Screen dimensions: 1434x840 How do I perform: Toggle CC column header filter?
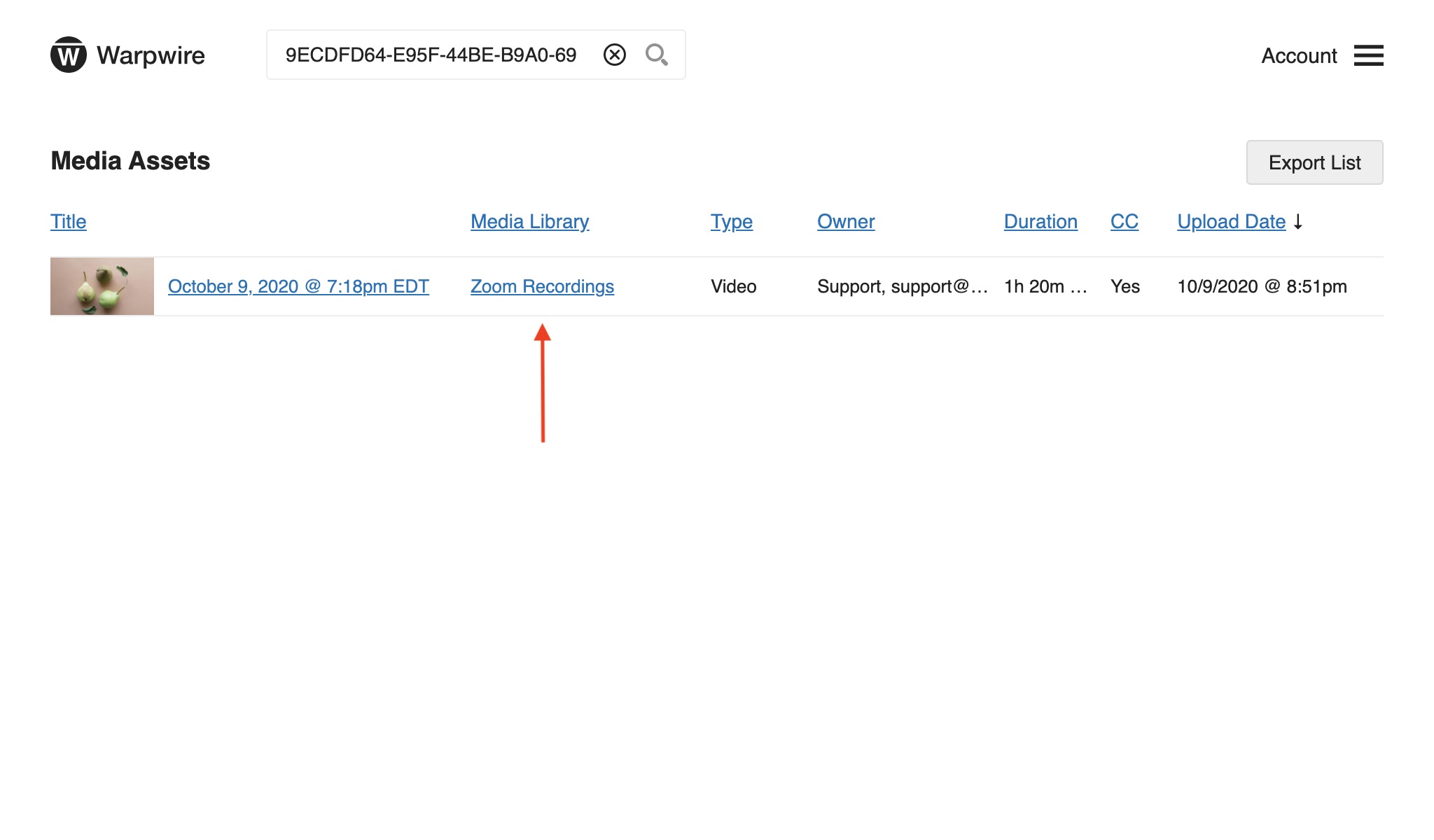coord(1124,221)
